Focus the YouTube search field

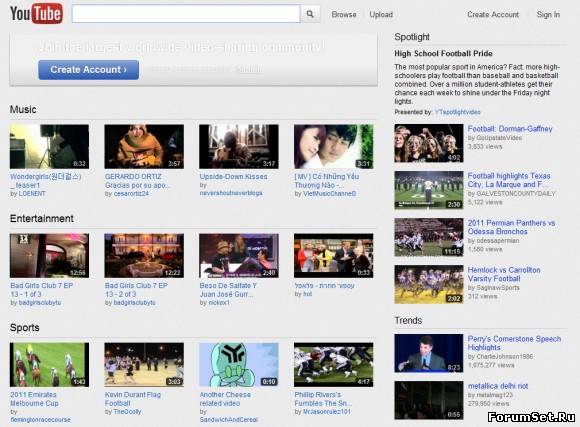[x=186, y=14]
